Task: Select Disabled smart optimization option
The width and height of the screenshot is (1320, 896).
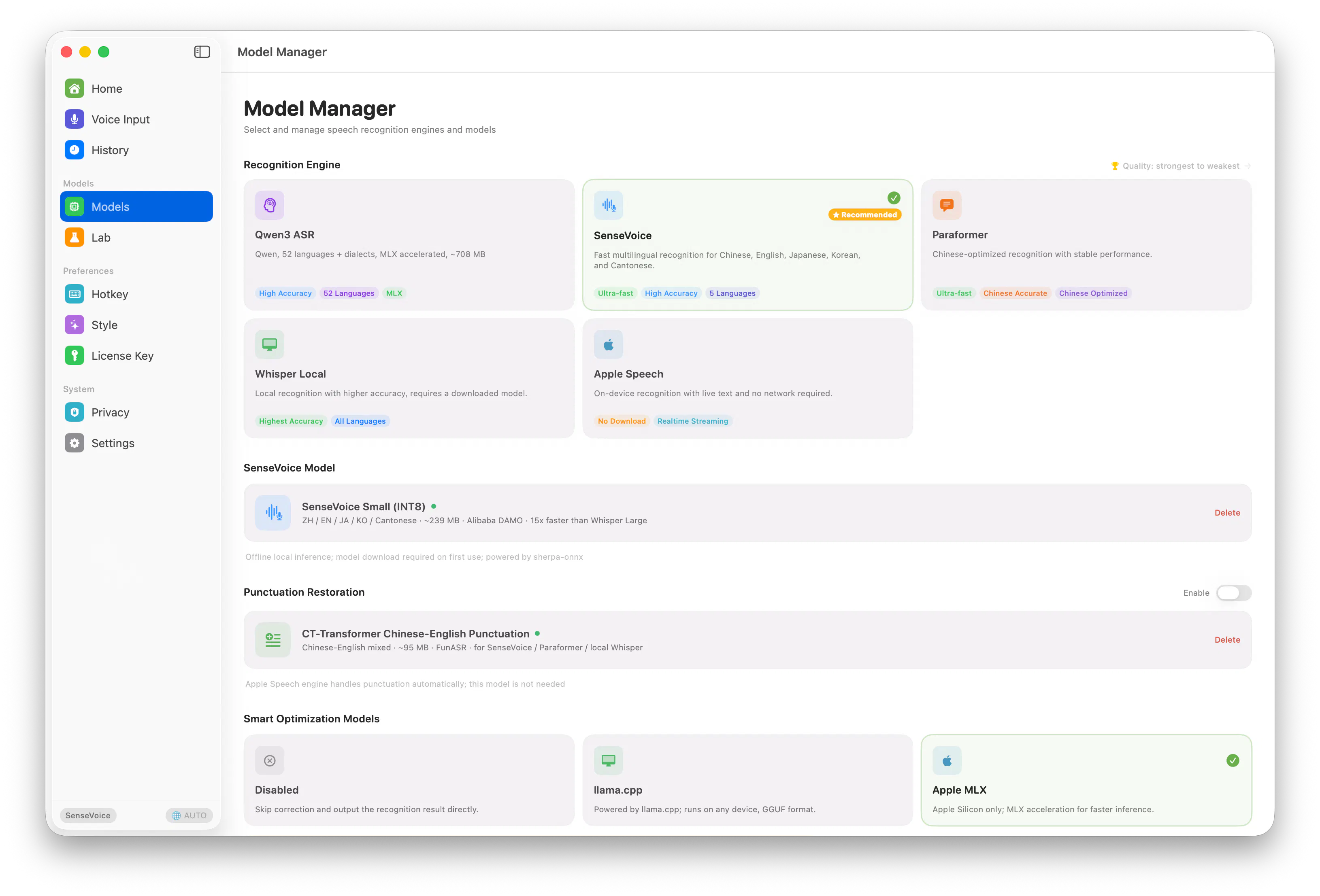Action: click(x=409, y=780)
